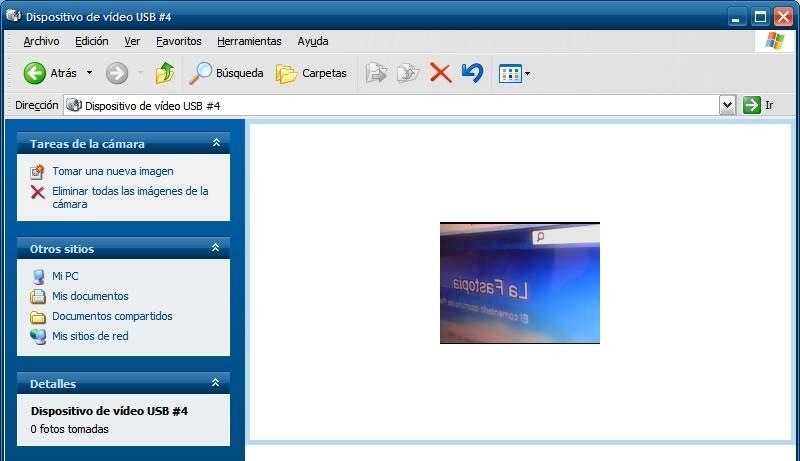
Task: Expand the Dirección address bar dropdown
Action: (x=727, y=106)
